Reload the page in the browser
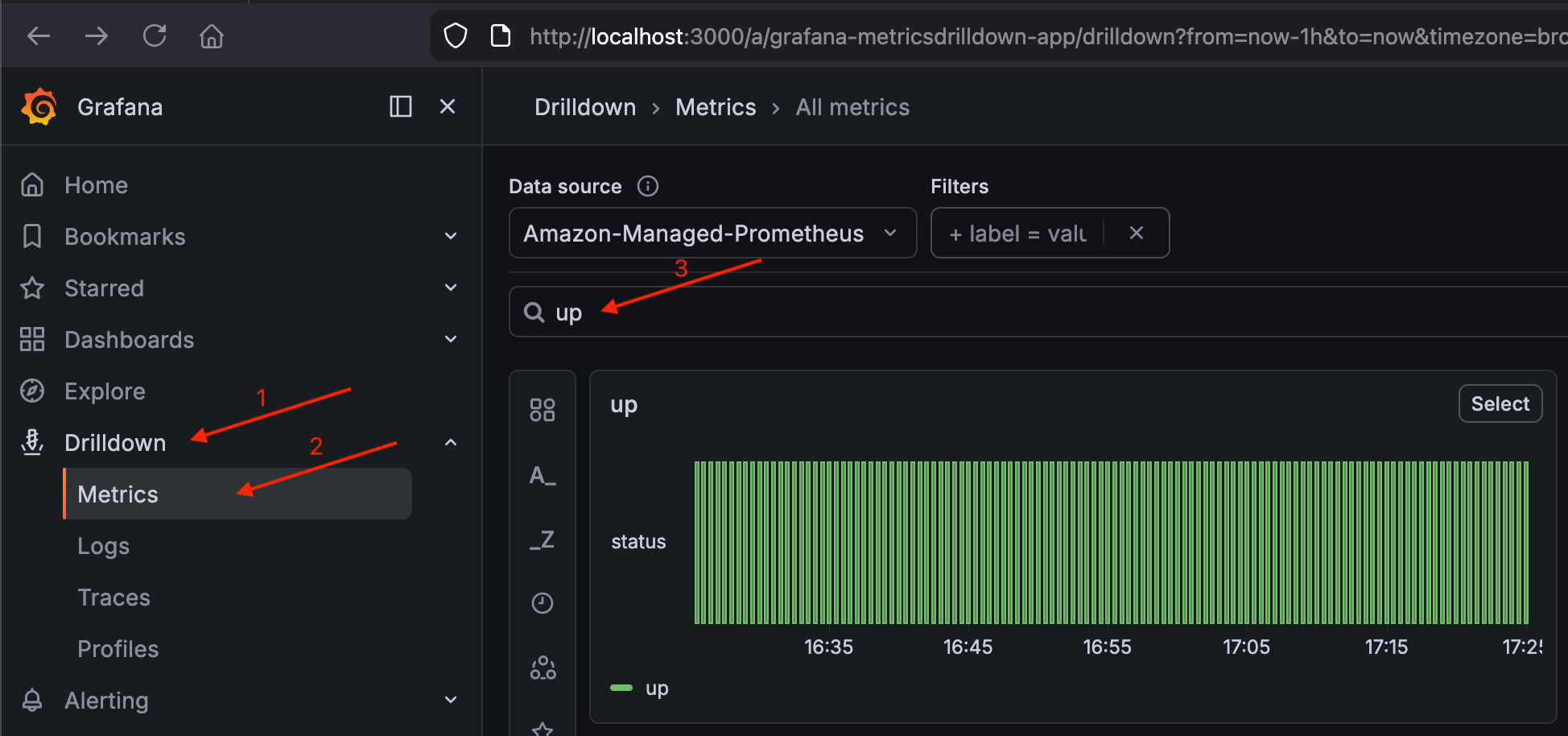 (x=155, y=35)
